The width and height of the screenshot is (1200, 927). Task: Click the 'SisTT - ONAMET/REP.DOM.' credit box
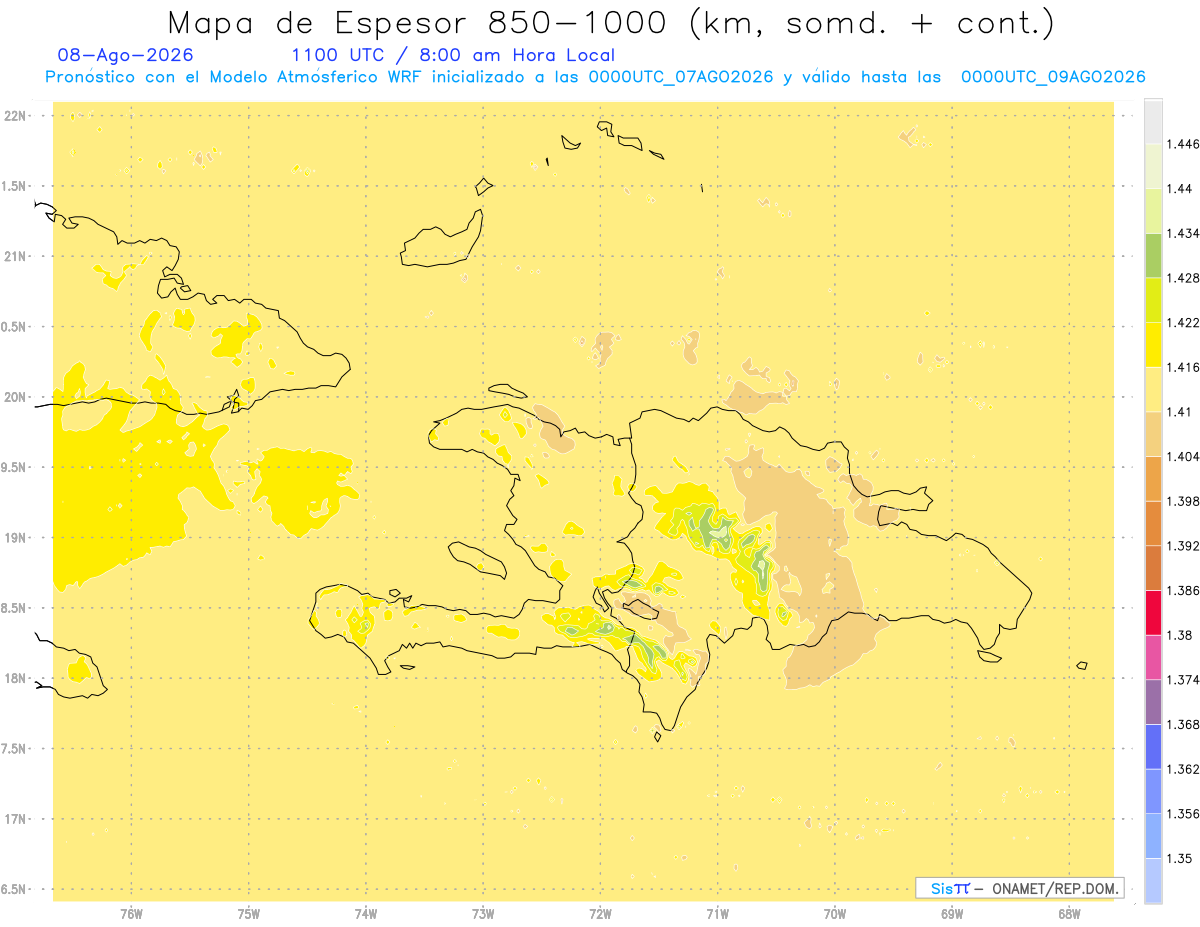(1020, 888)
